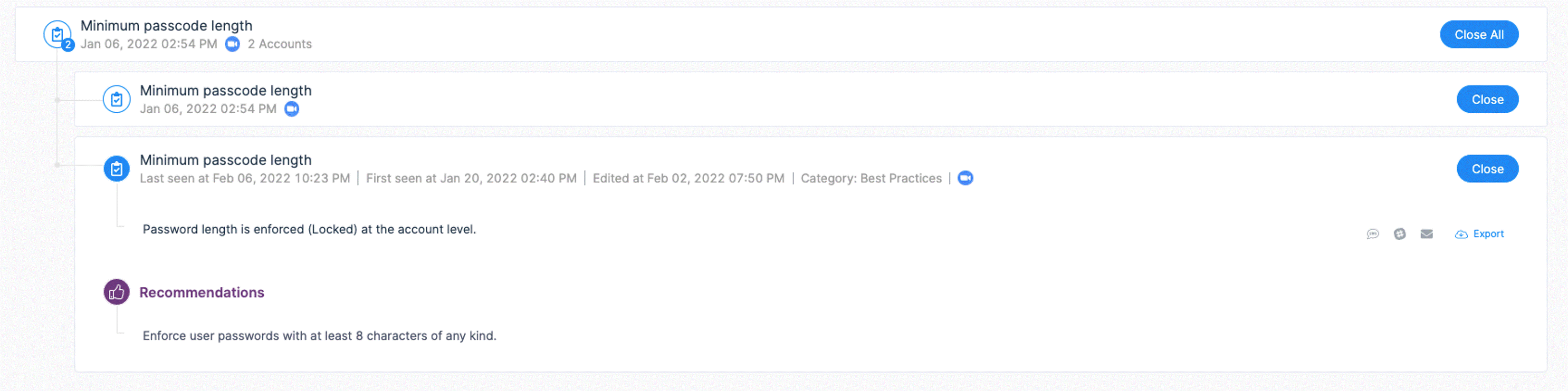
Task: Open the Export link
Action: pyautogui.click(x=1488, y=233)
